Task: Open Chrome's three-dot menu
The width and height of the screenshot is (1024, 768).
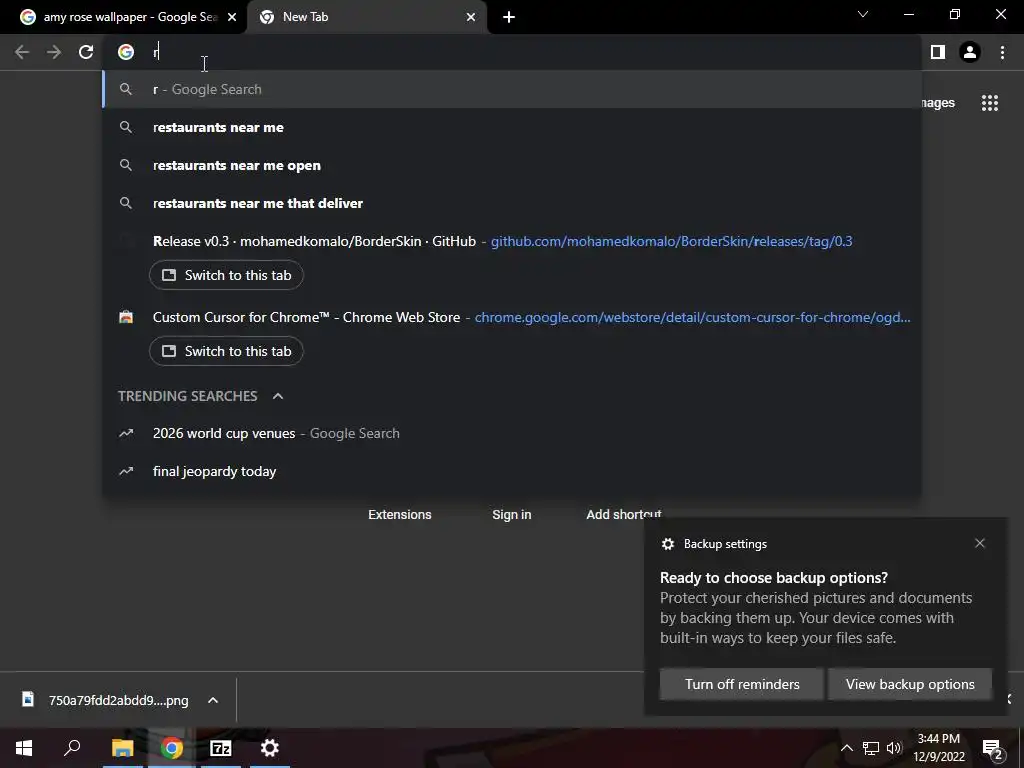Action: 1002,52
